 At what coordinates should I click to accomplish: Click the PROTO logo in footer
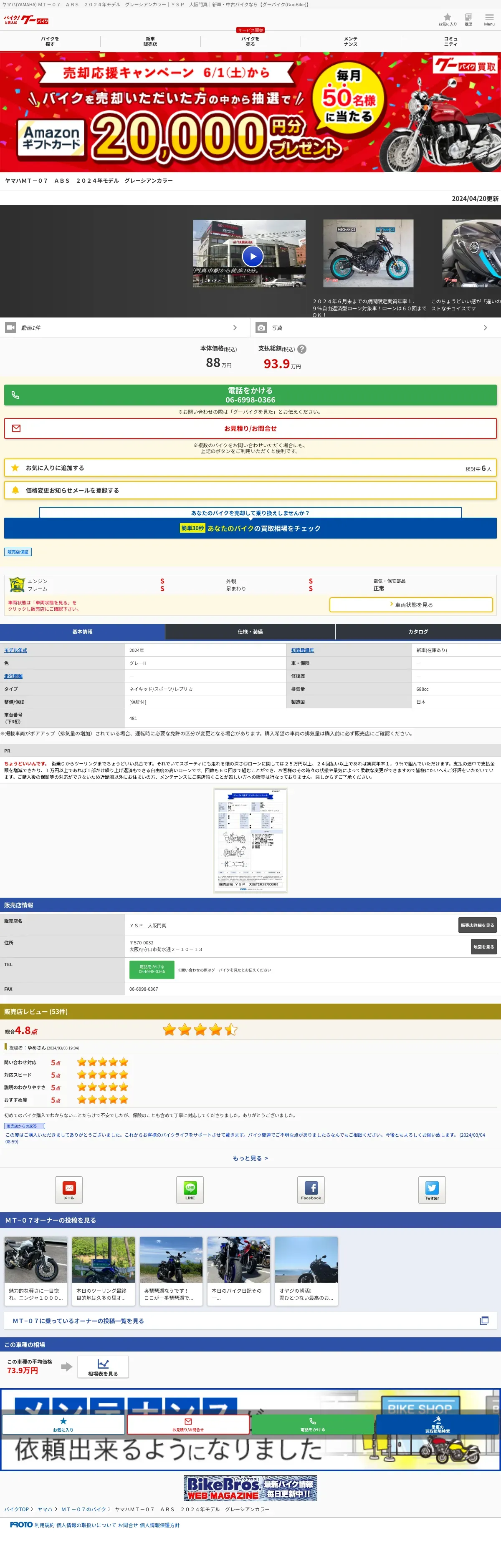point(21,1525)
